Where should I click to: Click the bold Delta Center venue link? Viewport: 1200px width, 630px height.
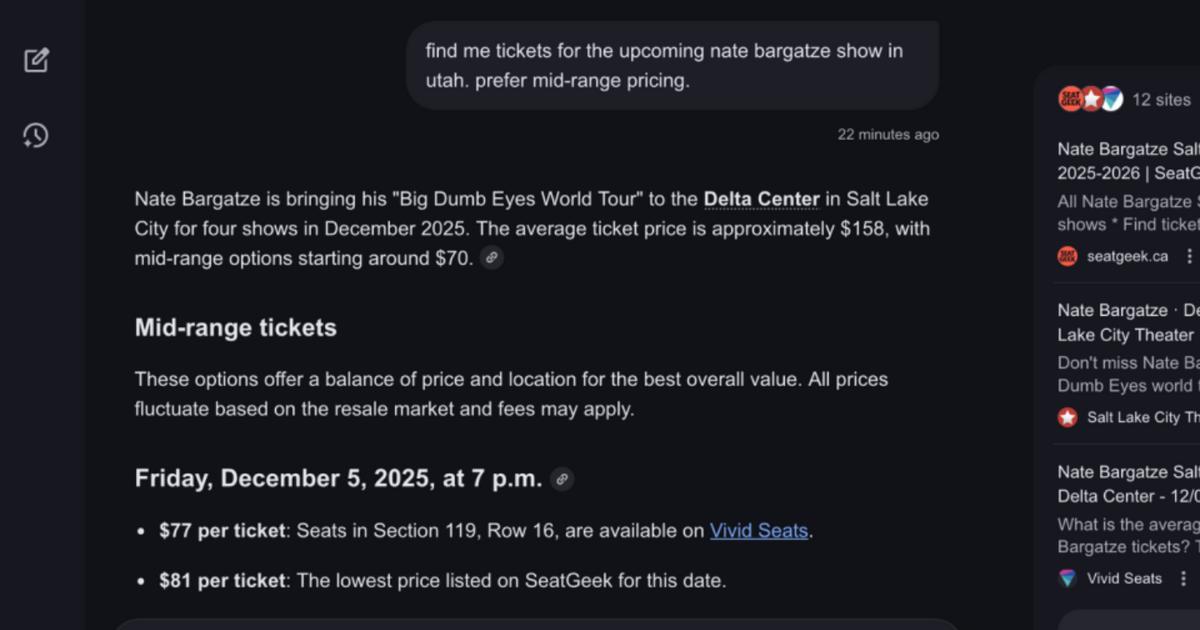(x=761, y=199)
